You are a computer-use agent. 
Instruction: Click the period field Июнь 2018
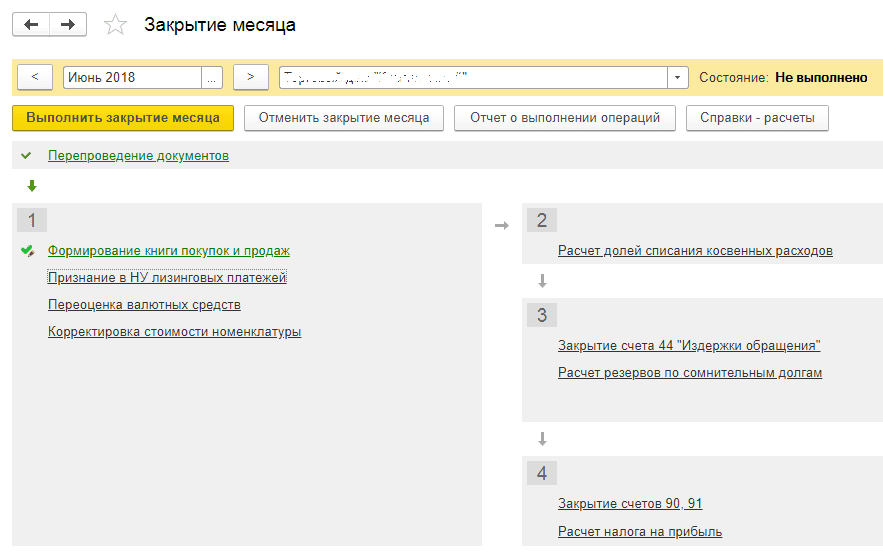[x=131, y=77]
